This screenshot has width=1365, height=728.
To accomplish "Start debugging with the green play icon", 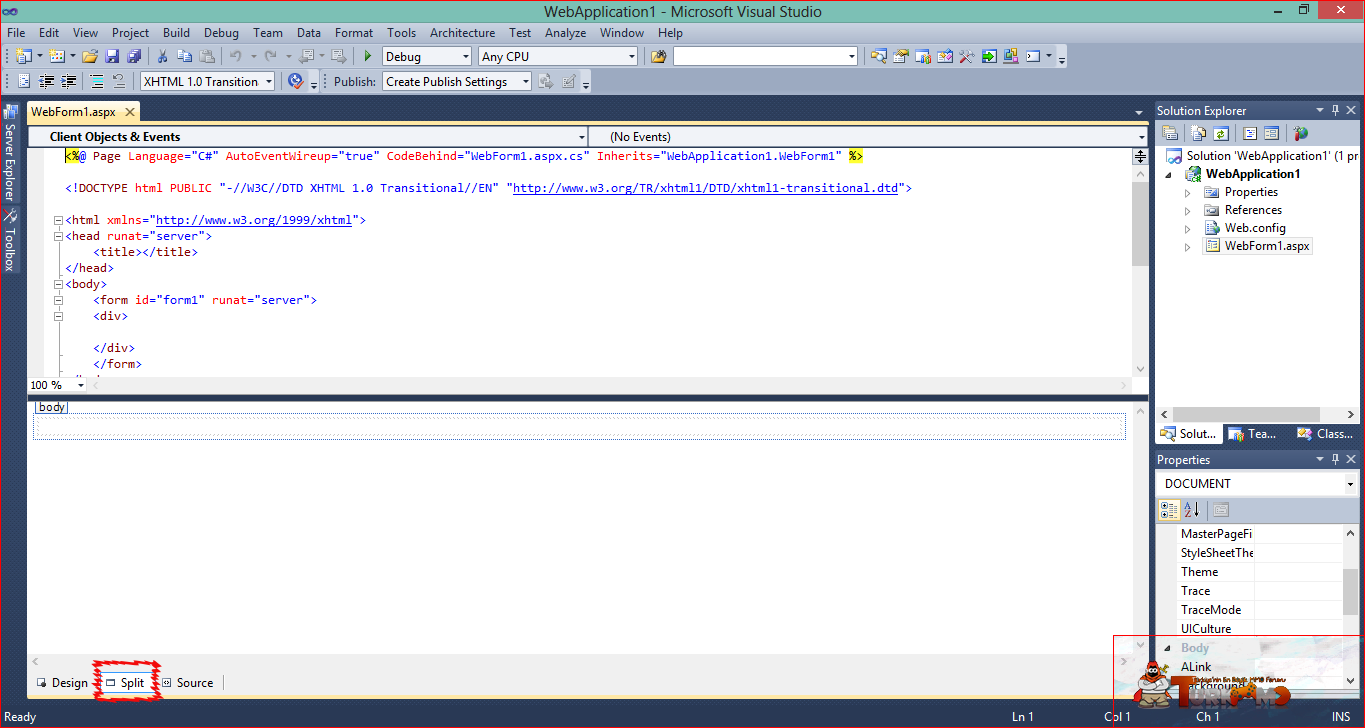I will (x=368, y=57).
